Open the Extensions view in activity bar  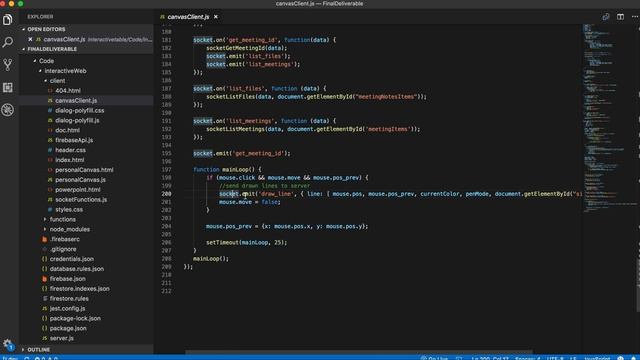tap(7, 87)
